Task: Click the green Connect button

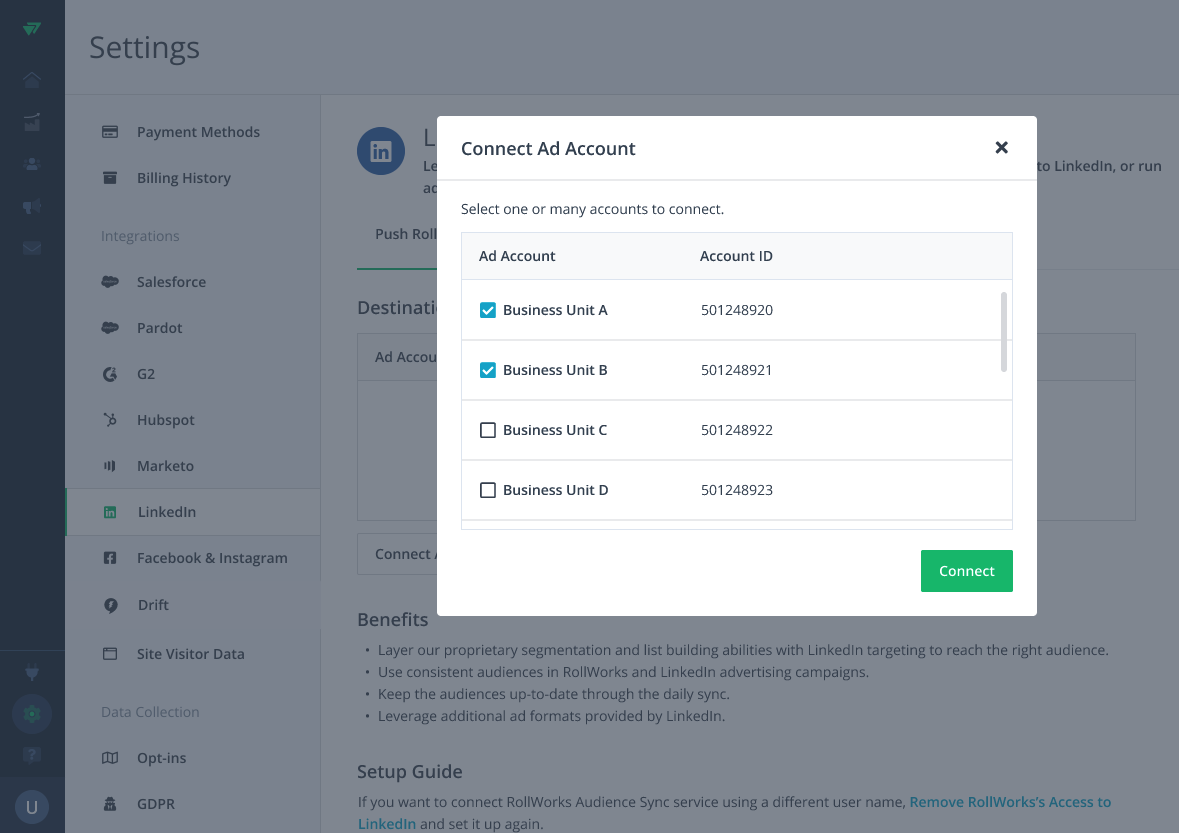Action: point(966,571)
